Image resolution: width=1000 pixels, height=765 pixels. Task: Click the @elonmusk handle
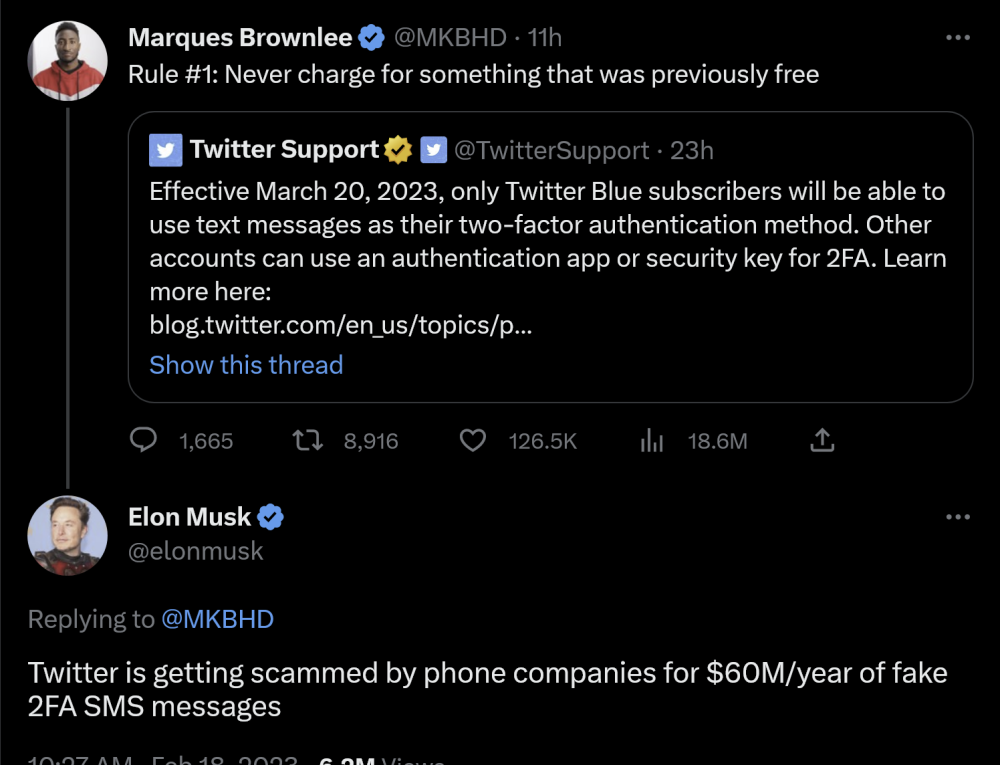196,551
